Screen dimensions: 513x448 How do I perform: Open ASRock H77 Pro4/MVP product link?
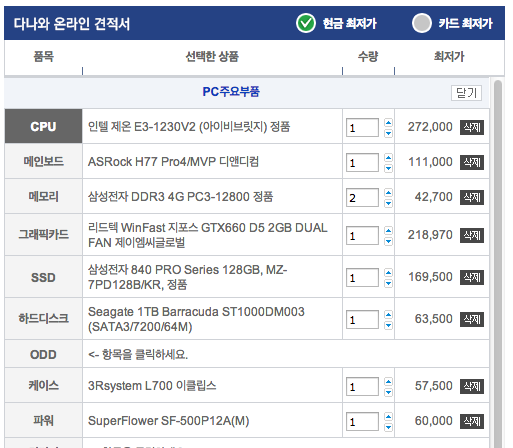point(173,162)
